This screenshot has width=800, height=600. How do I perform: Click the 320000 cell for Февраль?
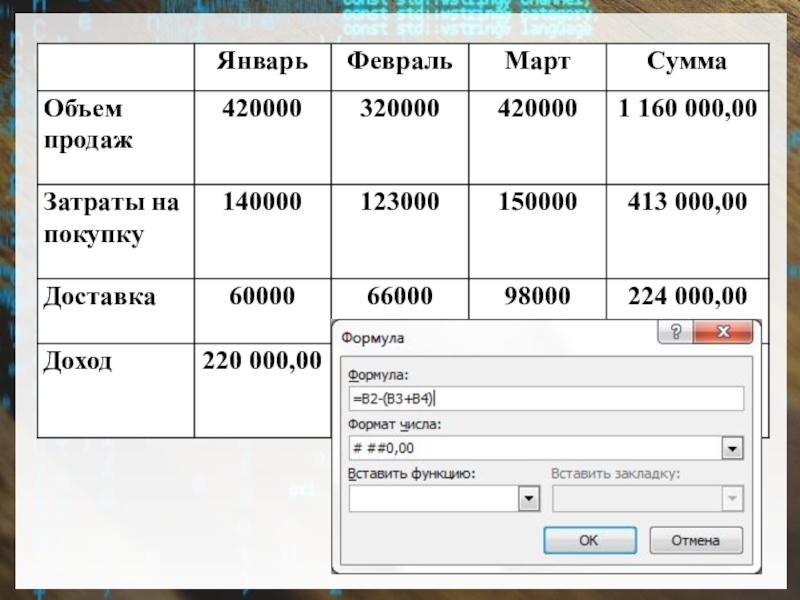(400, 138)
